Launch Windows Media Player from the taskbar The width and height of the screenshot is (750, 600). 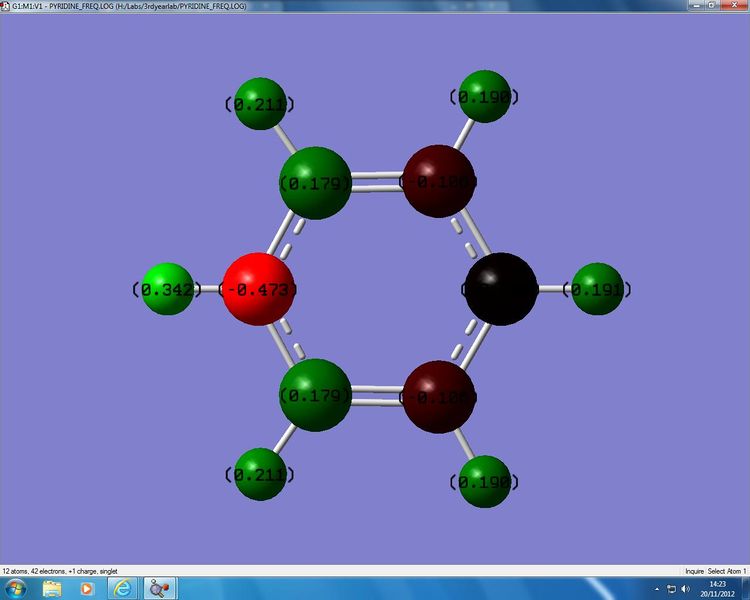[x=87, y=589]
